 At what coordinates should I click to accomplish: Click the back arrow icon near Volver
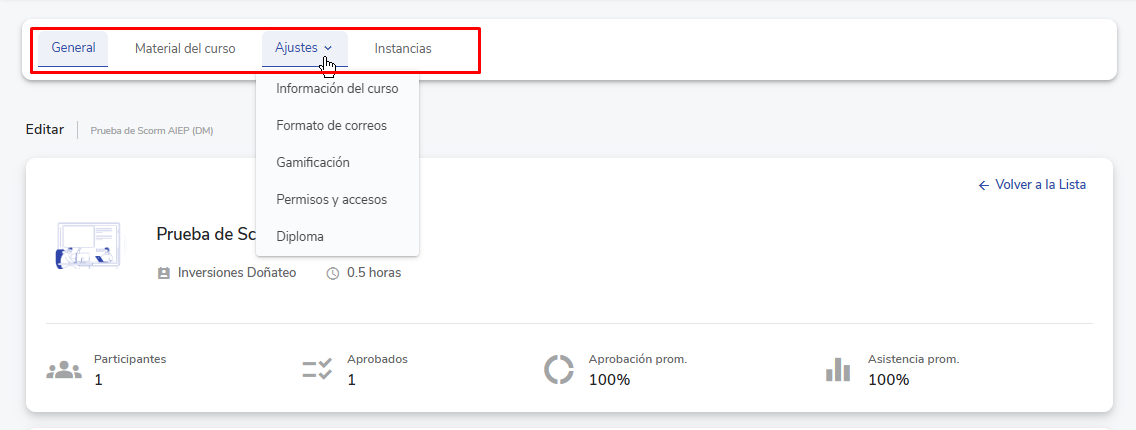click(983, 185)
